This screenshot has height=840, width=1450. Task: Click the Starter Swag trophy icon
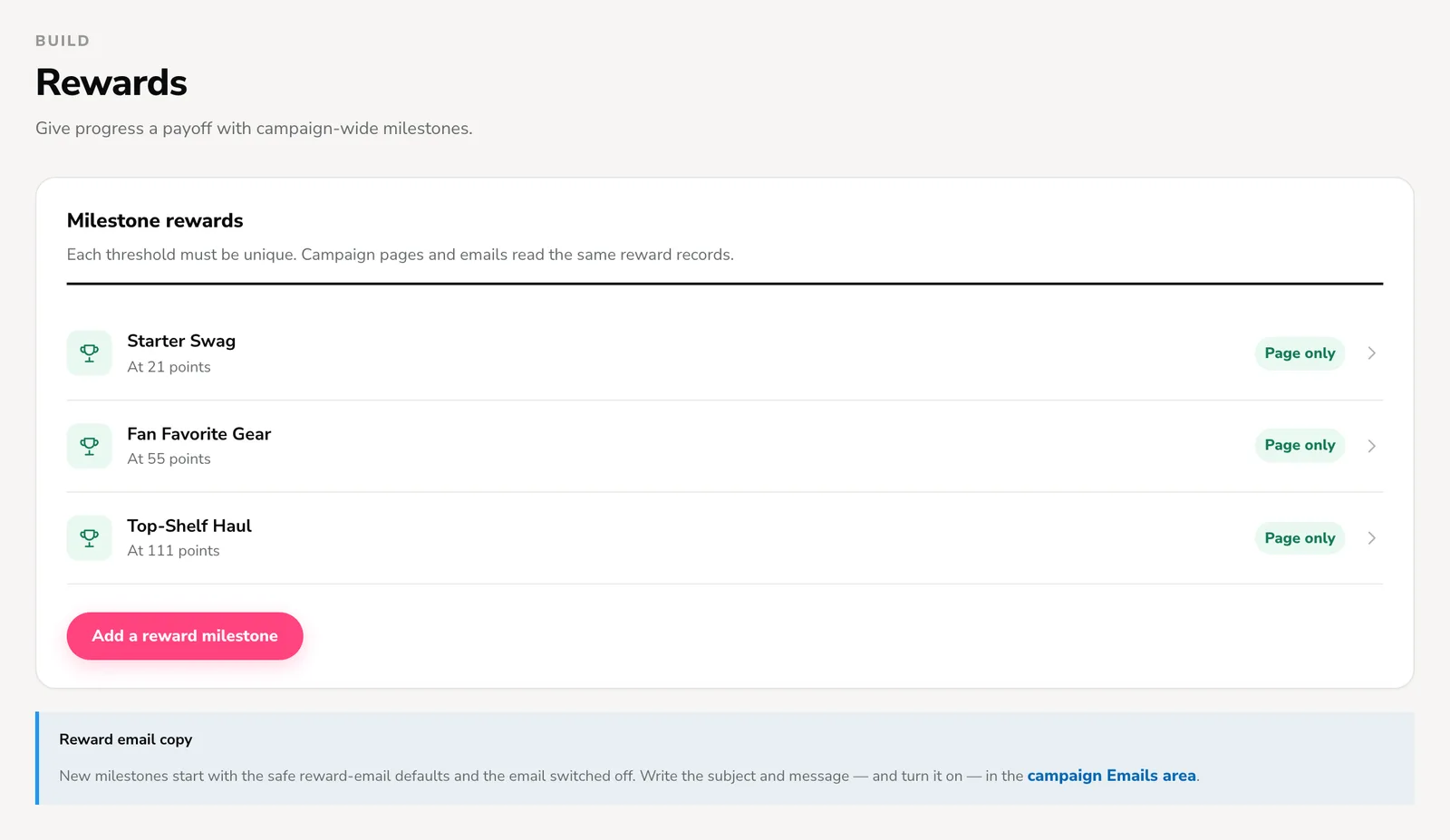pyautogui.click(x=90, y=353)
